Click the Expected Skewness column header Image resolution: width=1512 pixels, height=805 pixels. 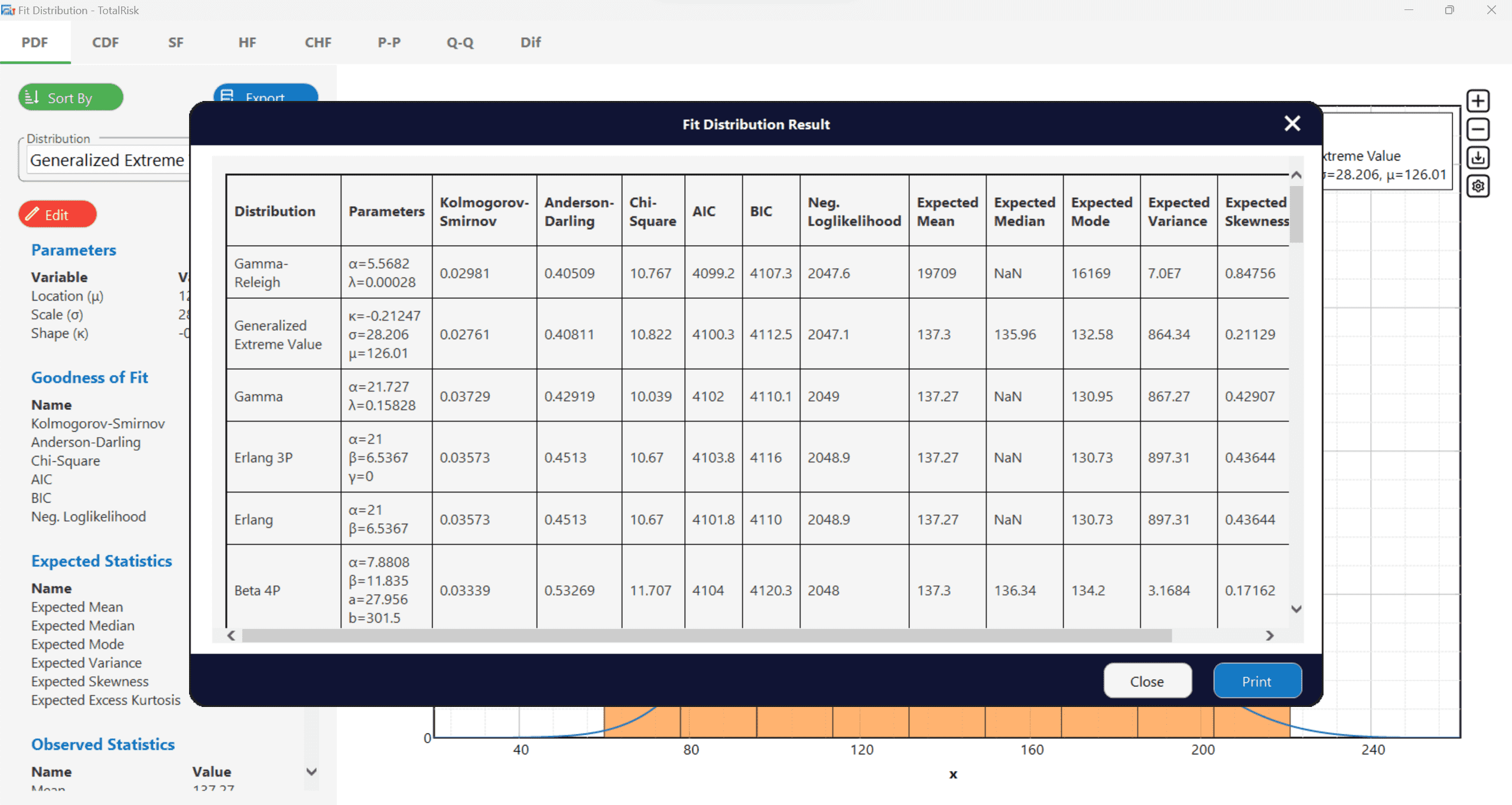point(1254,211)
